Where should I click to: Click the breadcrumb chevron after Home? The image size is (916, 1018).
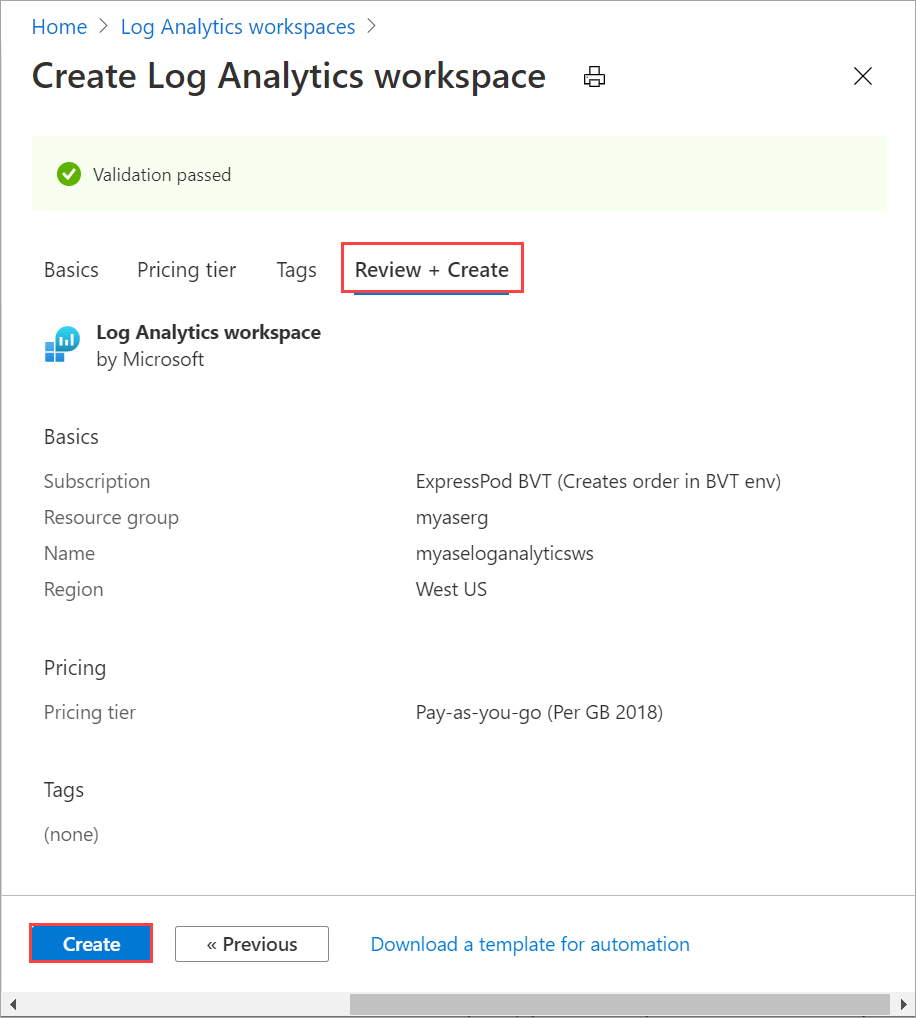coord(101,26)
